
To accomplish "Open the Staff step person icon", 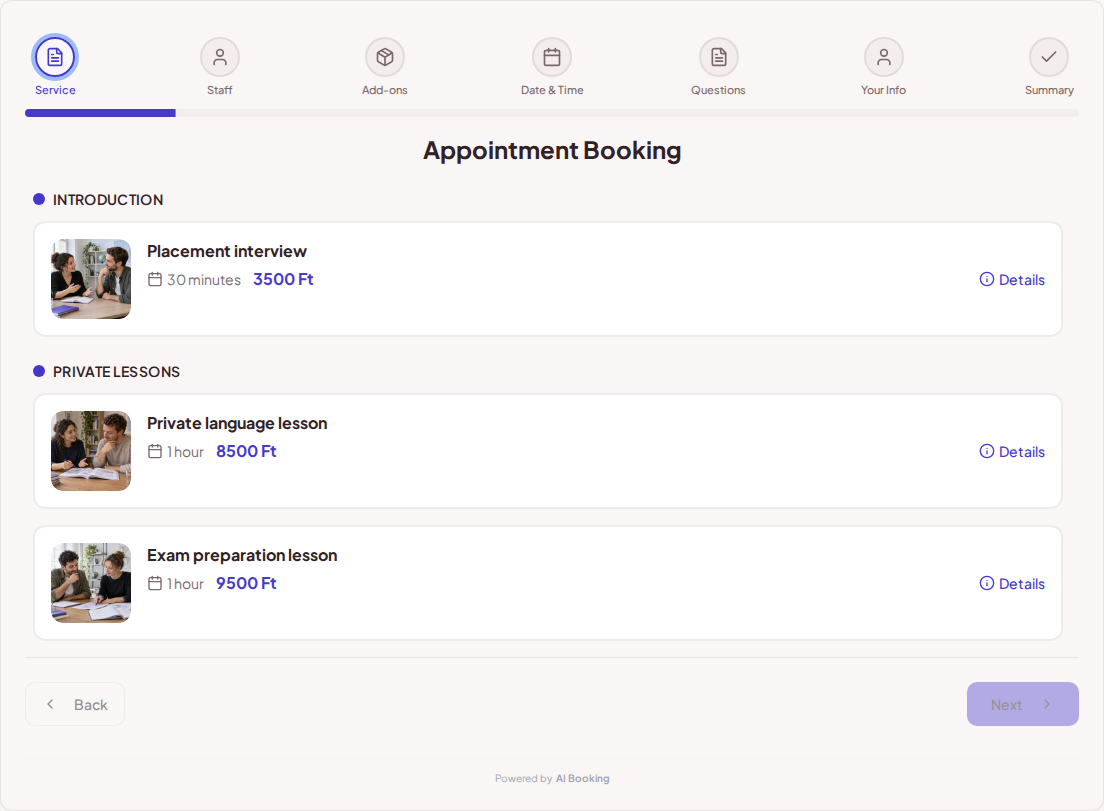I will click(x=220, y=57).
